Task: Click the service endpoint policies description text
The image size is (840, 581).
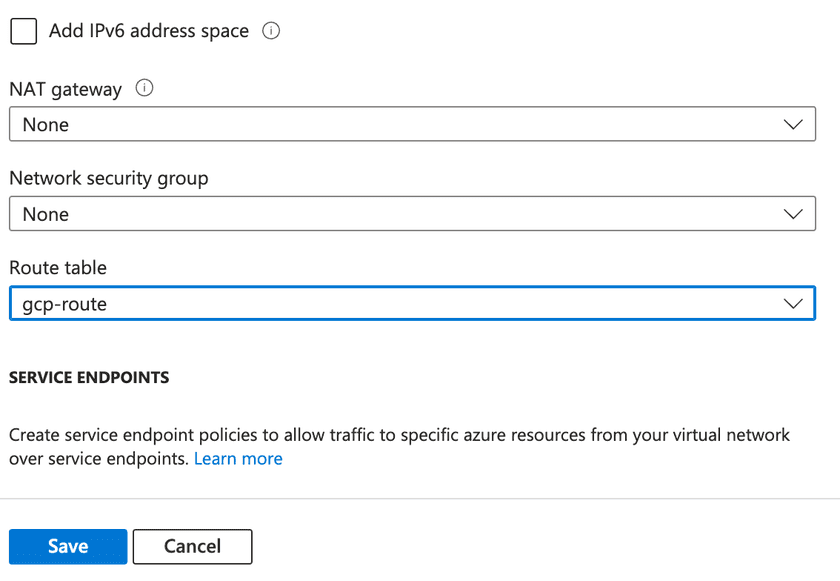Action: coord(399,436)
